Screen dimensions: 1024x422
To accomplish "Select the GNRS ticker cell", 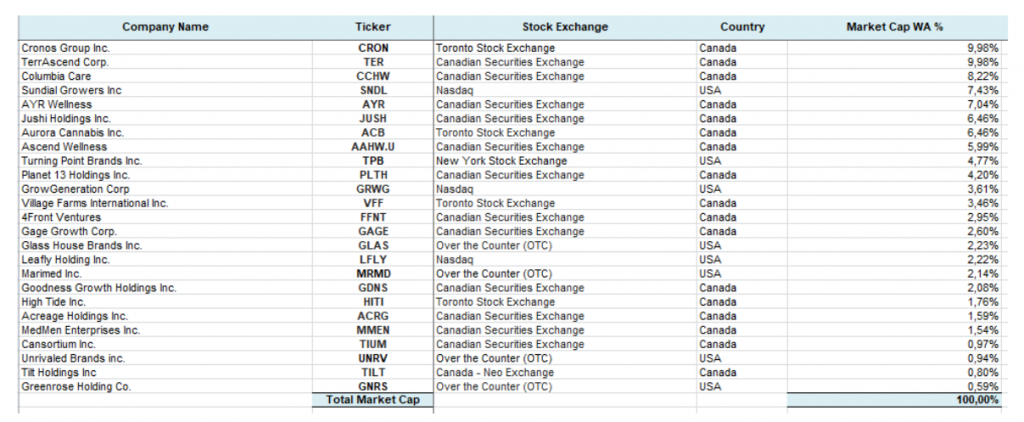I will pyautogui.click(x=373, y=387).
